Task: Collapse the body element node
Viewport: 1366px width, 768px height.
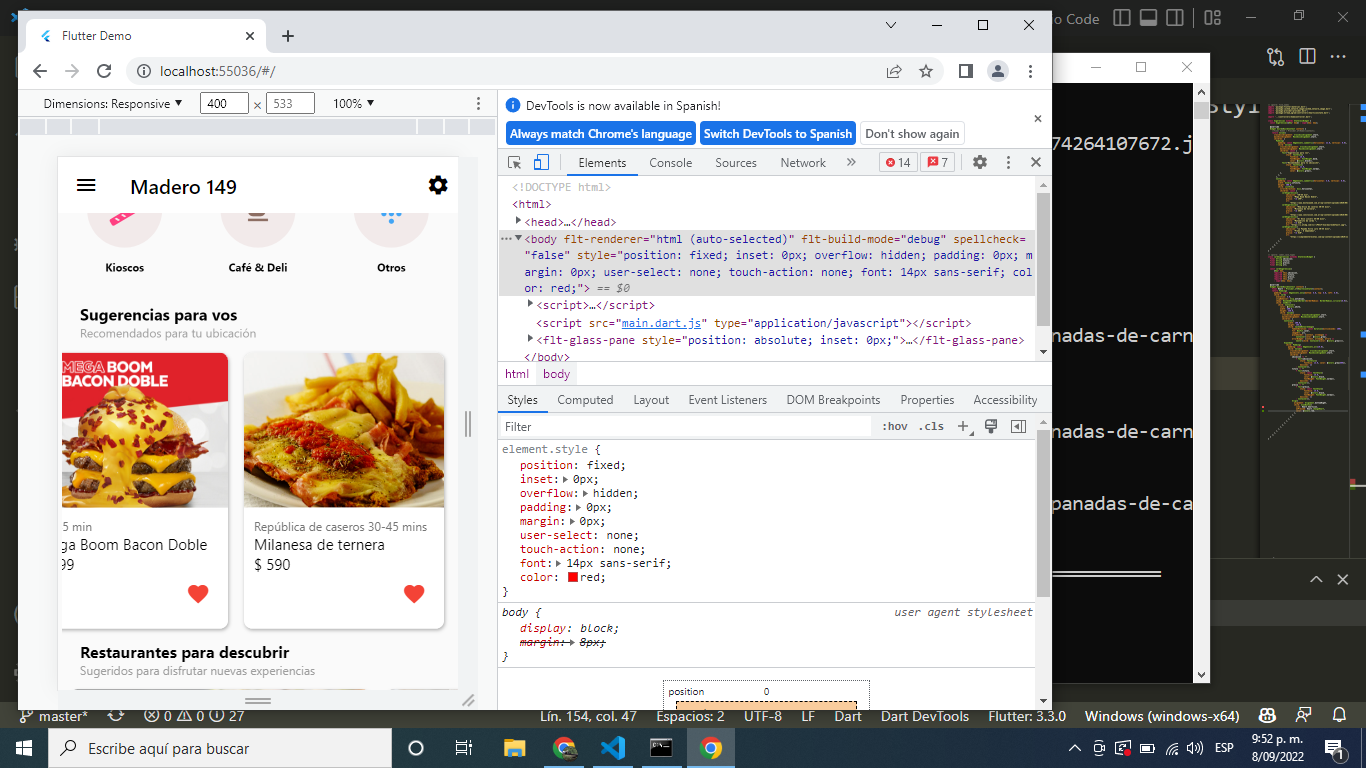Action: [x=518, y=238]
